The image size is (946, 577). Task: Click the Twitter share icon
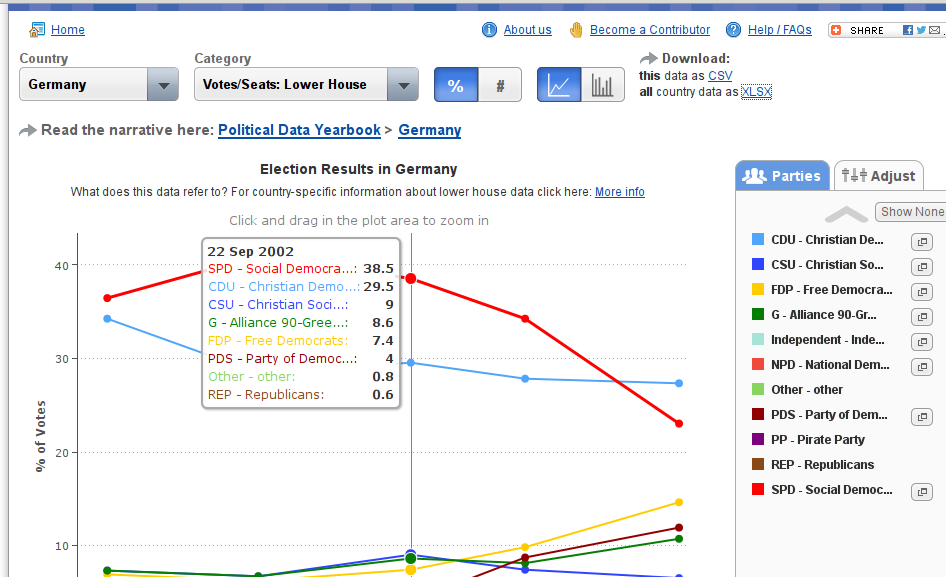coord(921,30)
